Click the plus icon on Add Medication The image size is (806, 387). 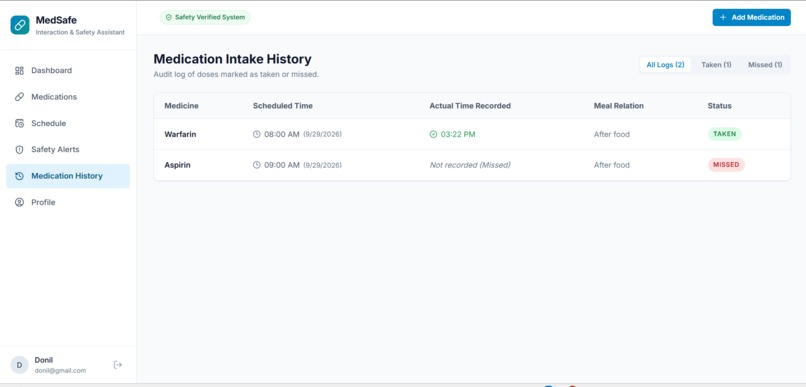click(723, 17)
